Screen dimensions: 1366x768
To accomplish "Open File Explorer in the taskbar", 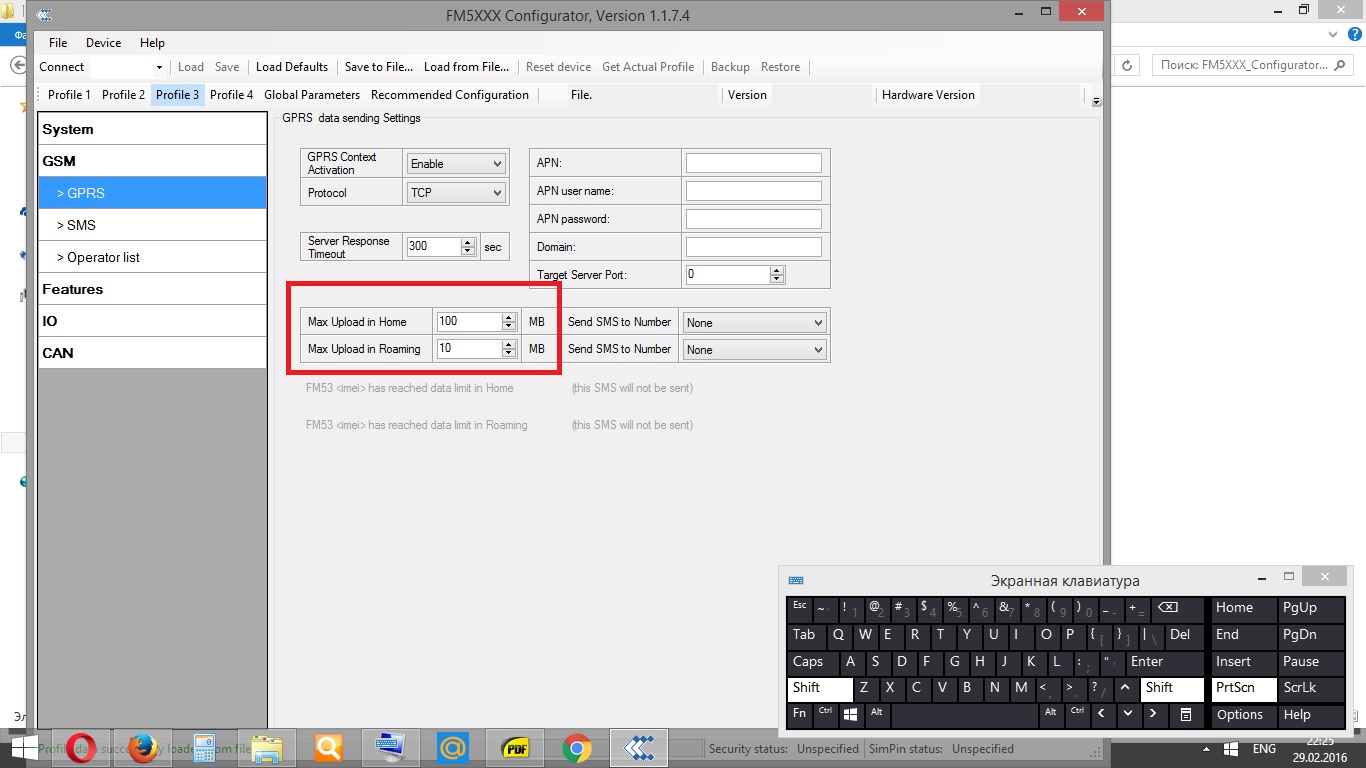I will point(267,748).
